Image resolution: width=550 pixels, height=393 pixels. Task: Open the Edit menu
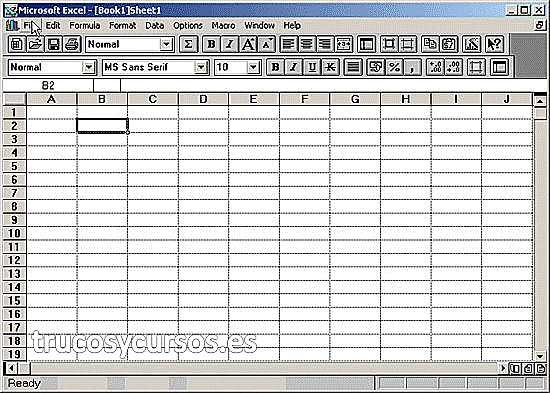[53, 26]
